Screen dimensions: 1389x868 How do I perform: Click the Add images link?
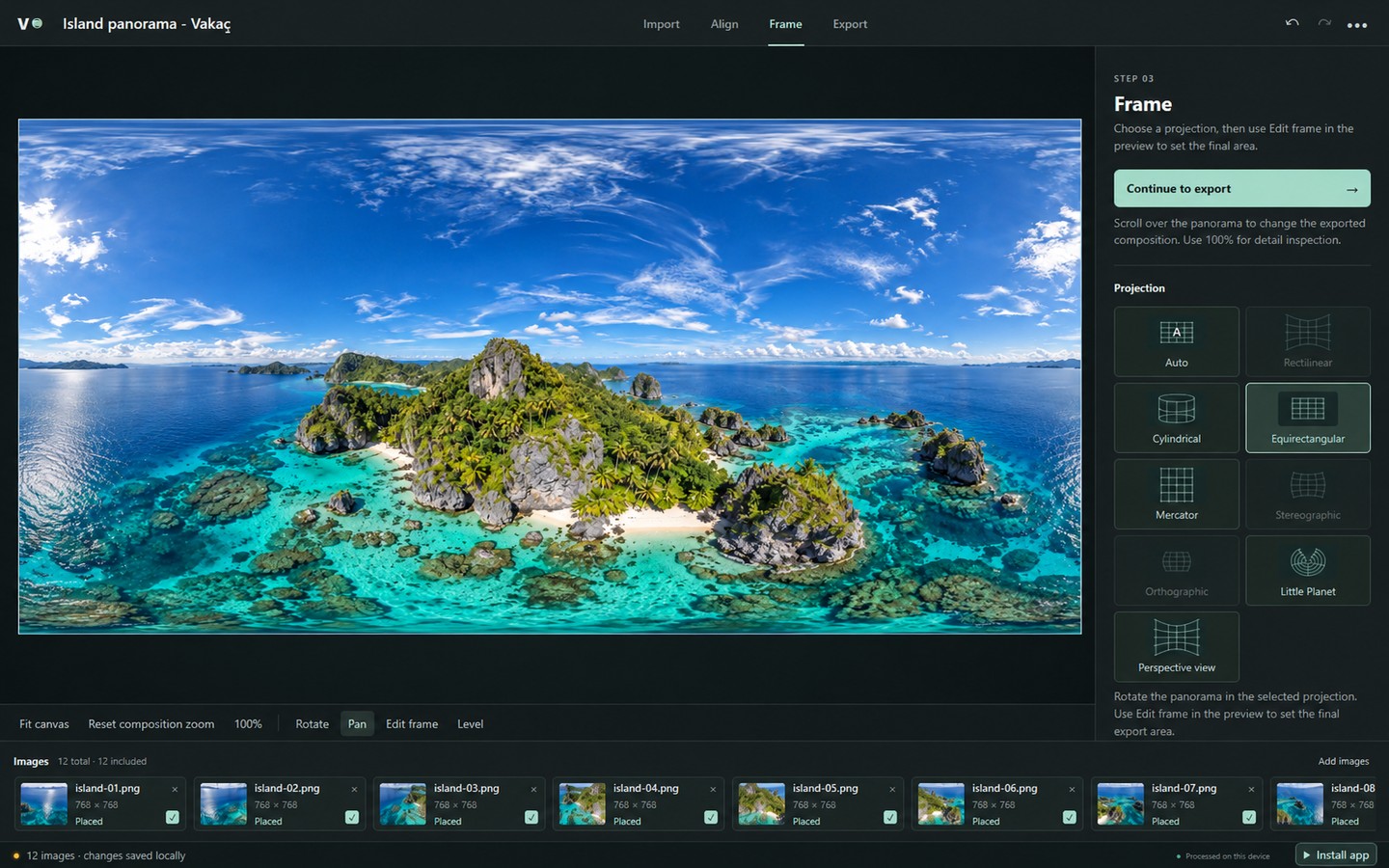(1343, 761)
